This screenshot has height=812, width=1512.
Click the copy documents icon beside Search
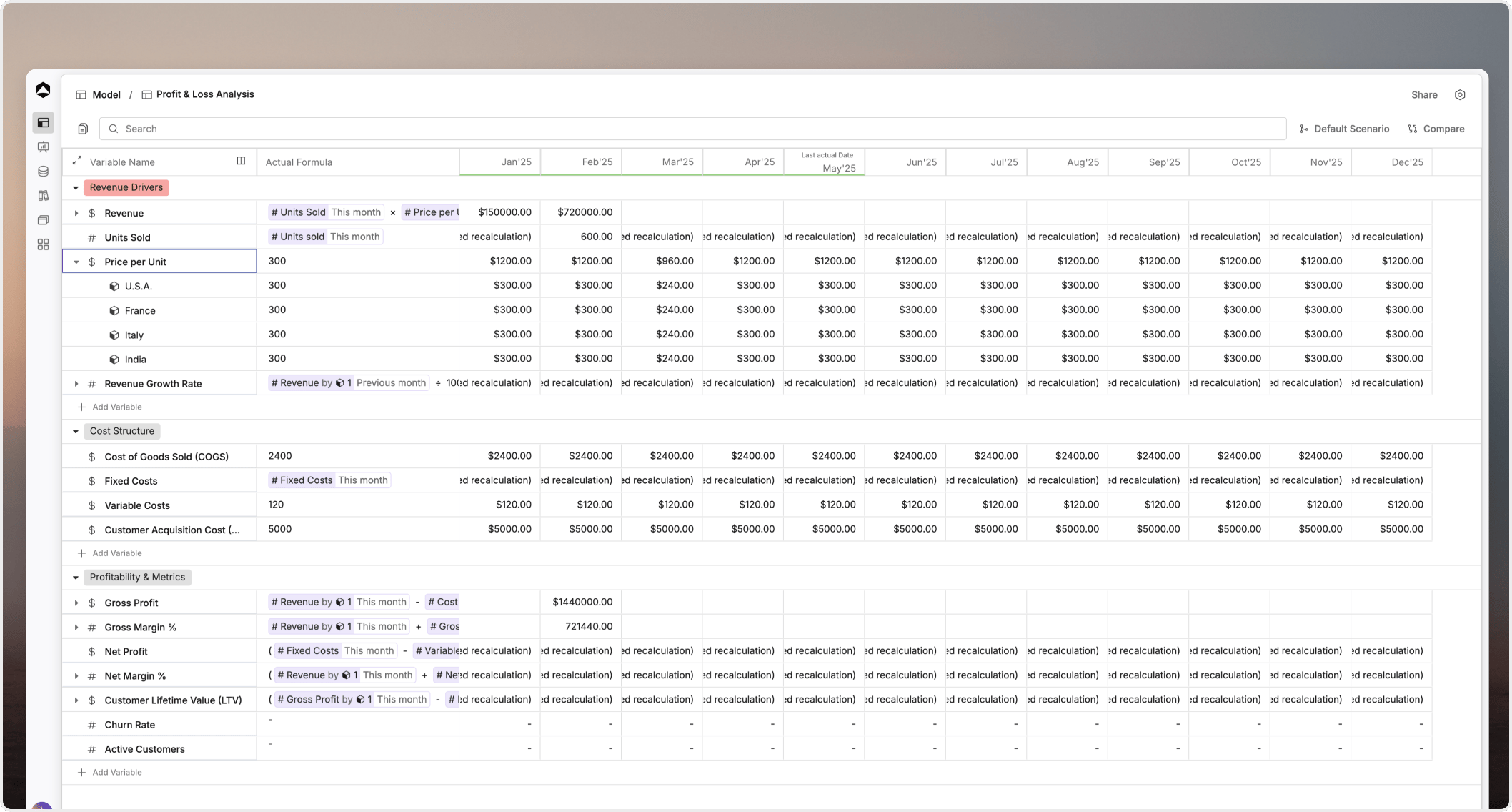(83, 129)
